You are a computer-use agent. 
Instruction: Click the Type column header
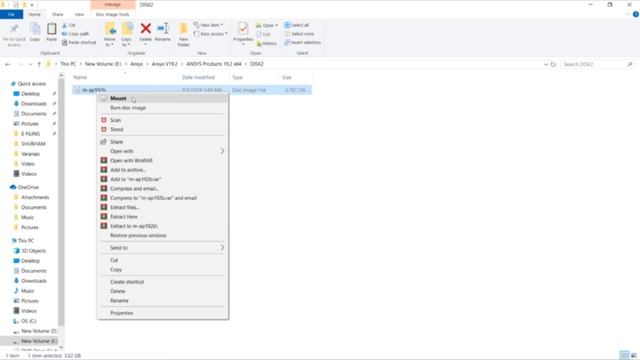(237, 77)
